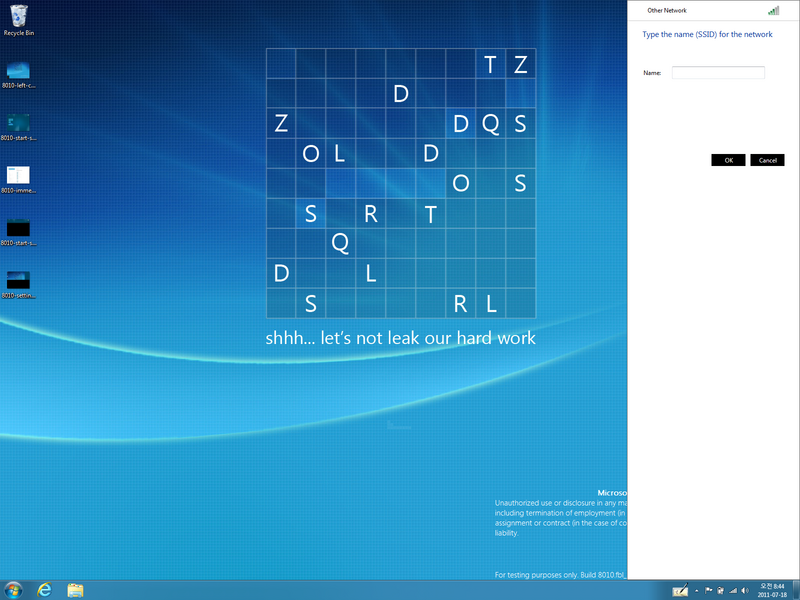Click the power/device tray icon
The image size is (800, 600).
[x=720, y=590]
